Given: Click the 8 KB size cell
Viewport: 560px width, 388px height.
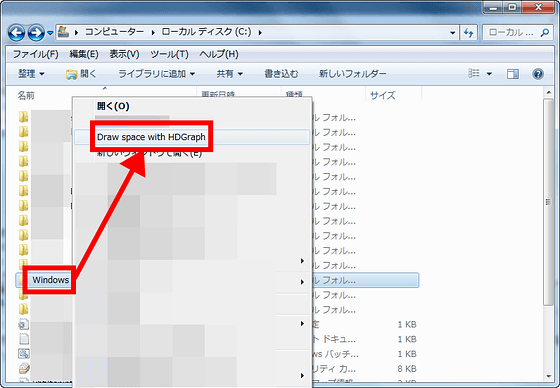Looking at the screenshot, I should [407, 368].
